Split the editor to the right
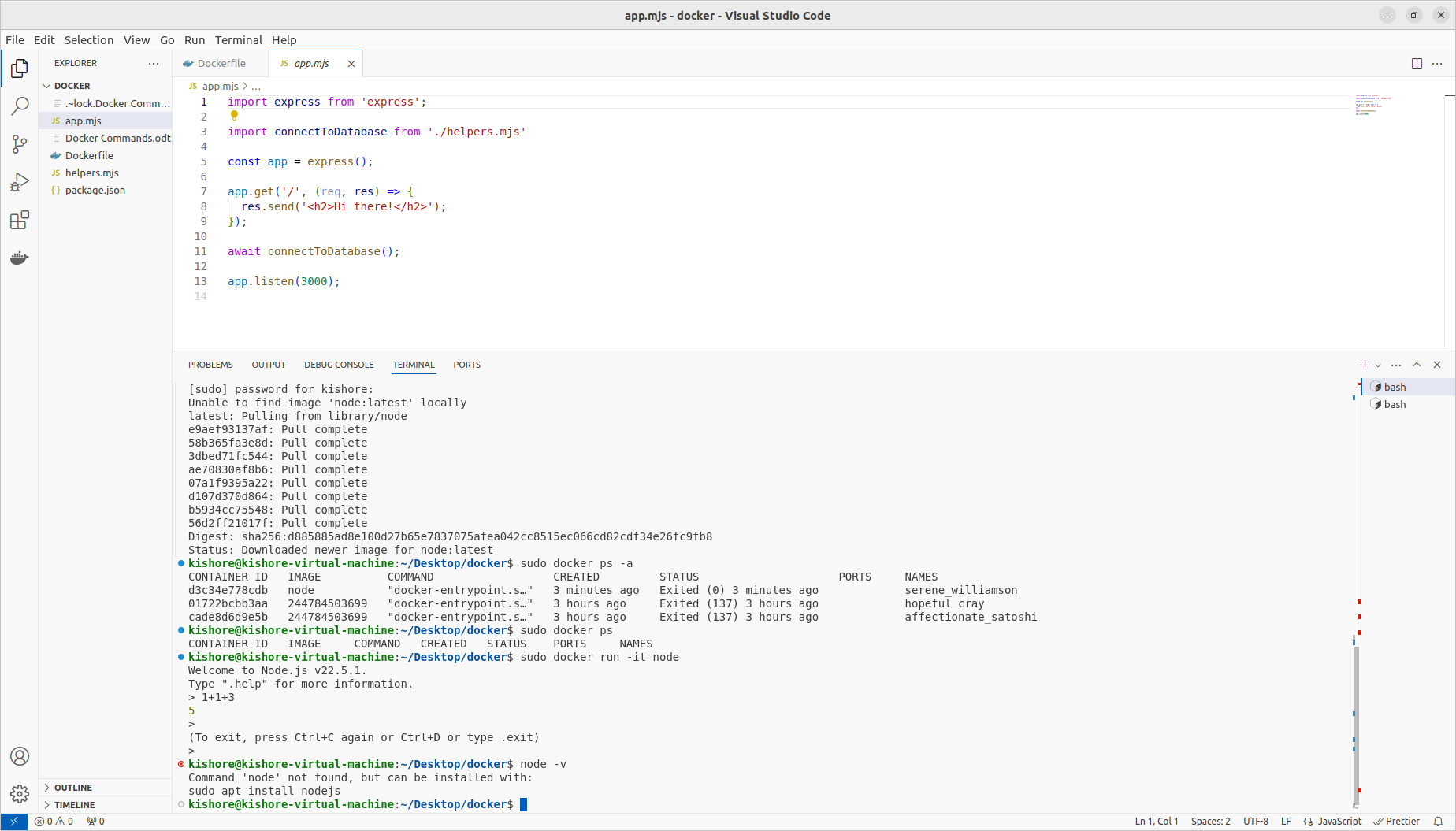Screen dimensions: 1456x831 click(x=1417, y=64)
